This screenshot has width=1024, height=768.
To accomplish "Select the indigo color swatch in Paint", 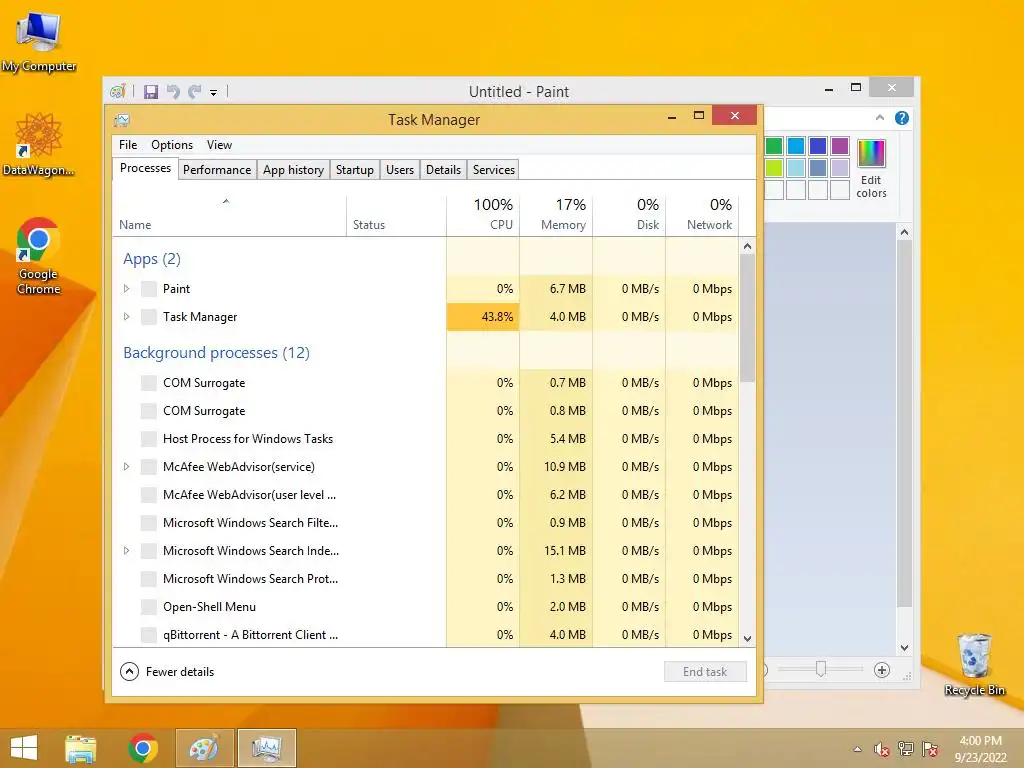I will click(x=818, y=146).
